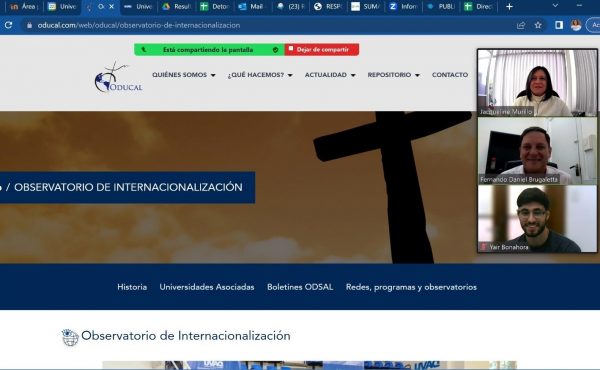Open a new browser tab with plus
The height and width of the screenshot is (370, 600).
[x=509, y=7]
